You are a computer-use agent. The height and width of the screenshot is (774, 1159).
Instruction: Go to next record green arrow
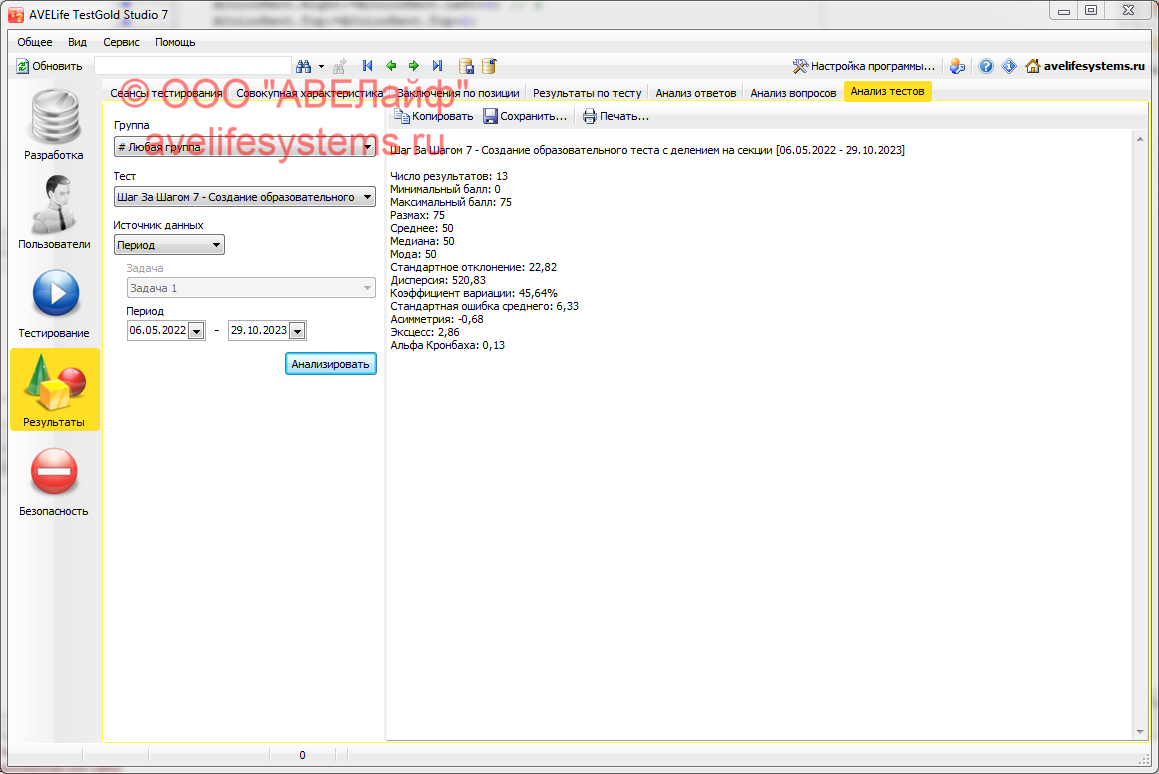414,66
